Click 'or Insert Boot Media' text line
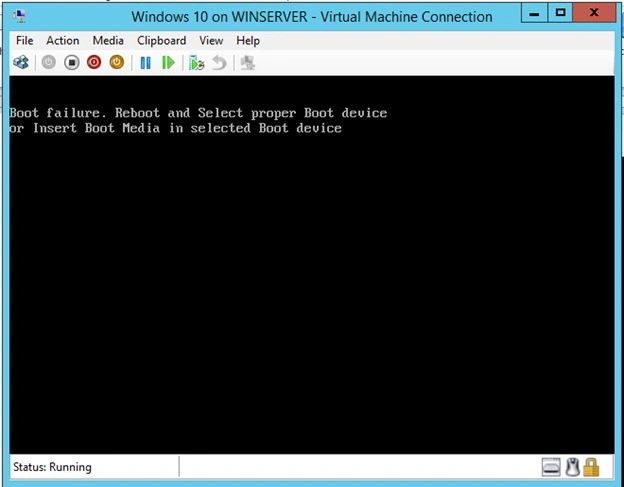 pyautogui.click(x=176, y=128)
